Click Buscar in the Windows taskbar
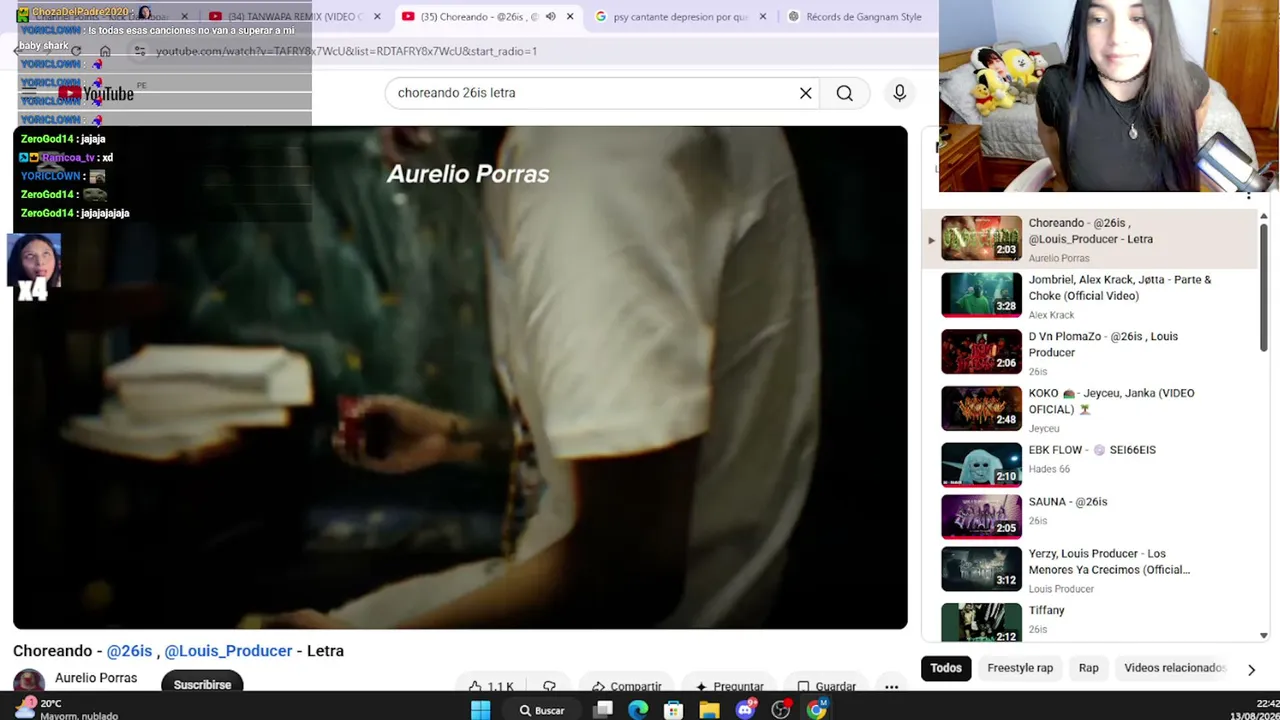 [x=540, y=710]
